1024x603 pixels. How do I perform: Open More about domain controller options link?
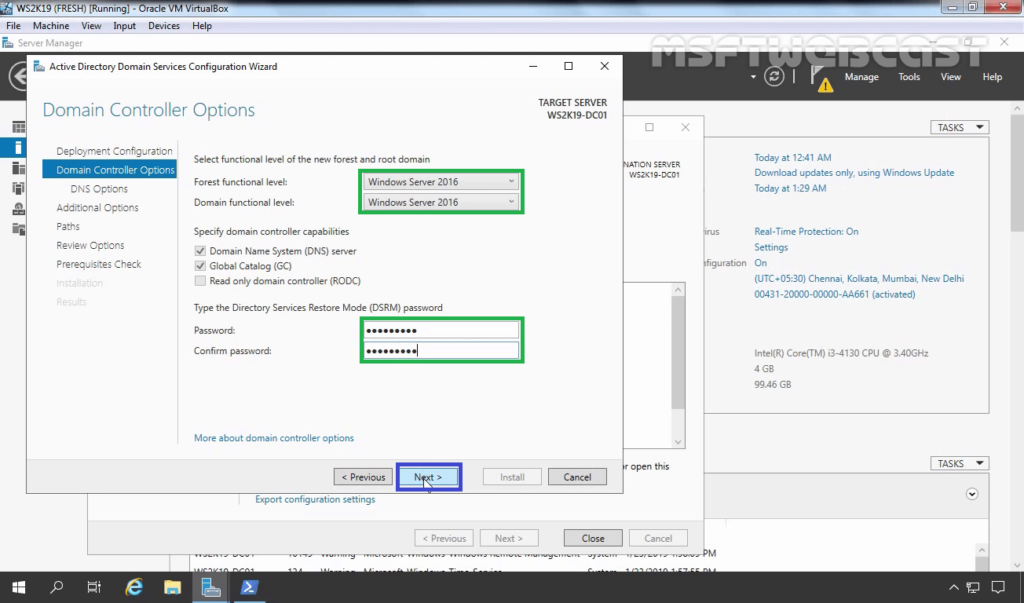pyautogui.click(x=274, y=438)
